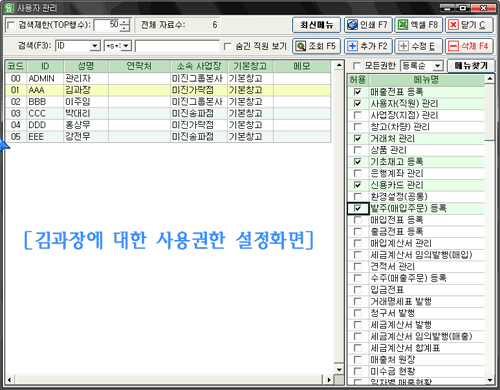500x390 pixels.
Task: Click the TOP행수 value field showing 50
Action: pos(107,25)
